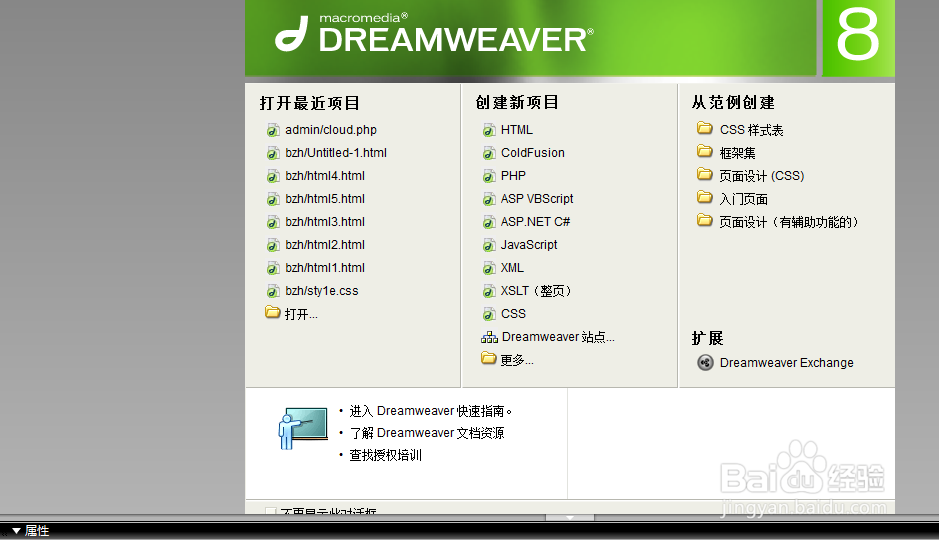
Task: Click the HTML document icon under 创建新项目
Action: (x=489, y=130)
